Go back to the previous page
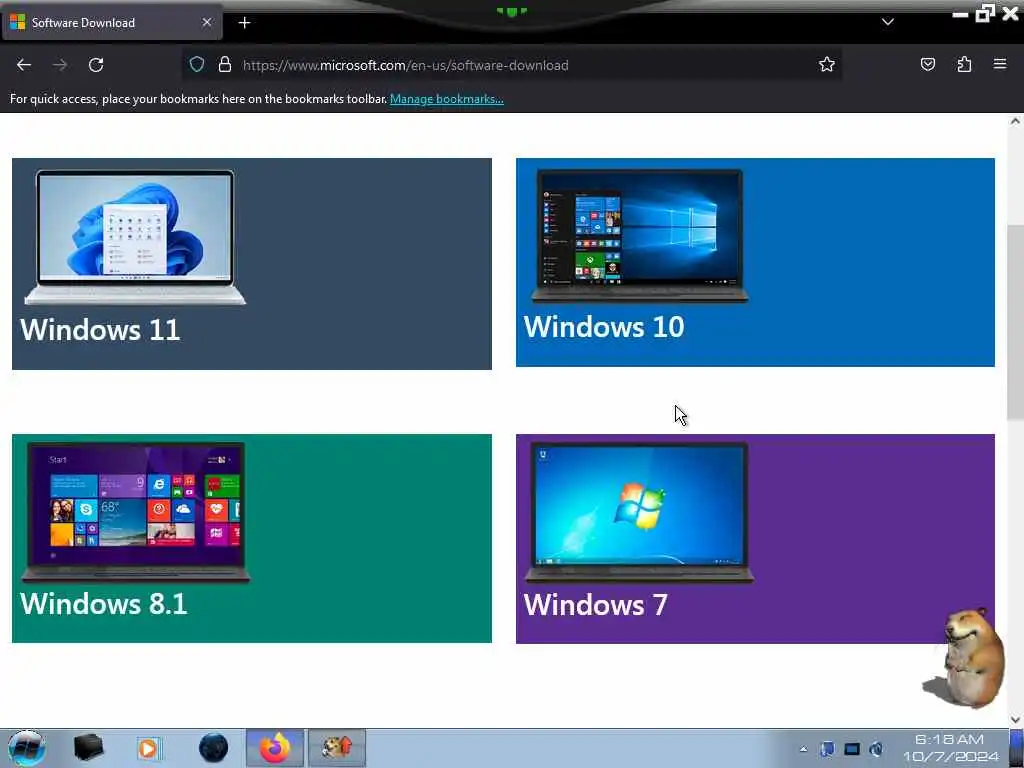Viewport: 1024px width, 768px height. coord(24,65)
